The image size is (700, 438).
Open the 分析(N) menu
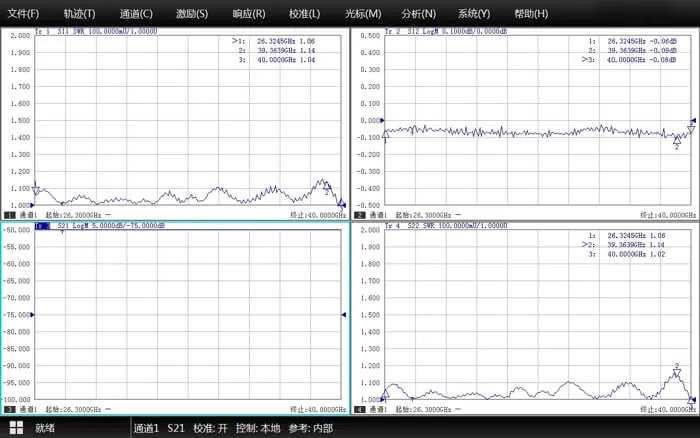pos(418,14)
